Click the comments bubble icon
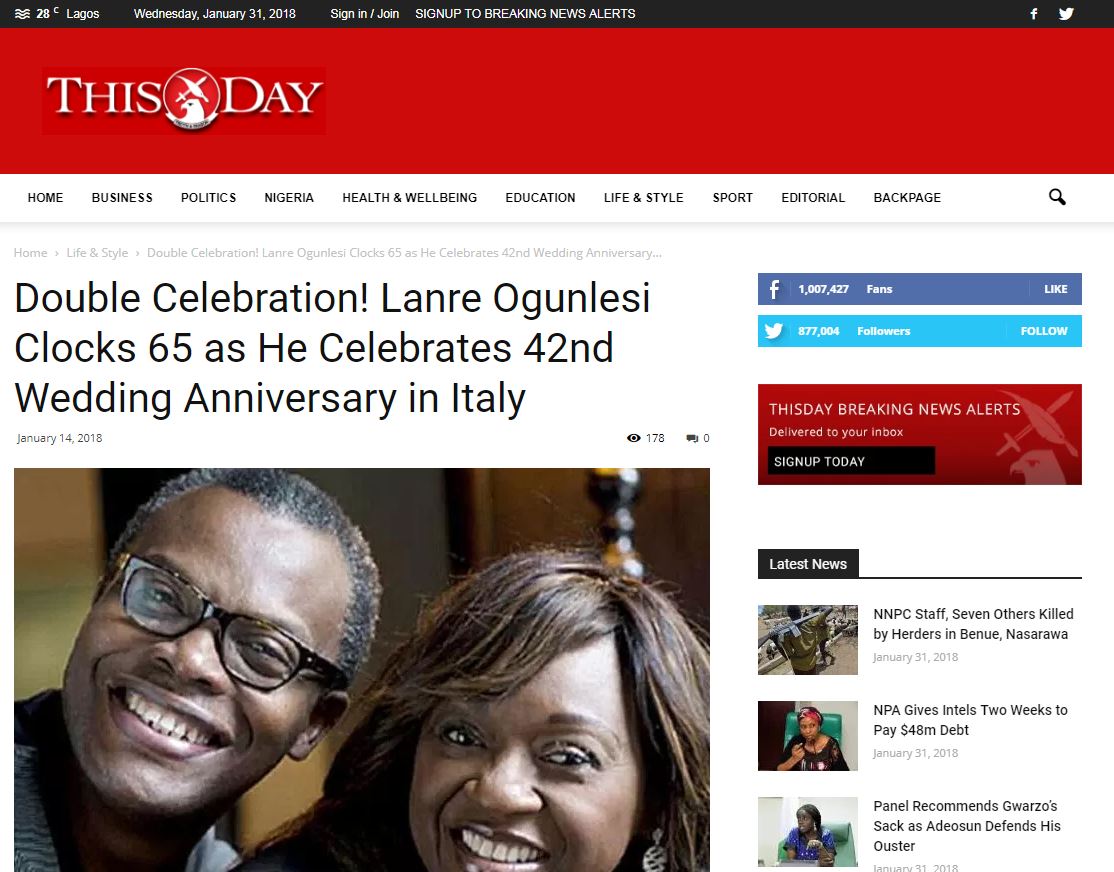 click(x=692, y=438)
